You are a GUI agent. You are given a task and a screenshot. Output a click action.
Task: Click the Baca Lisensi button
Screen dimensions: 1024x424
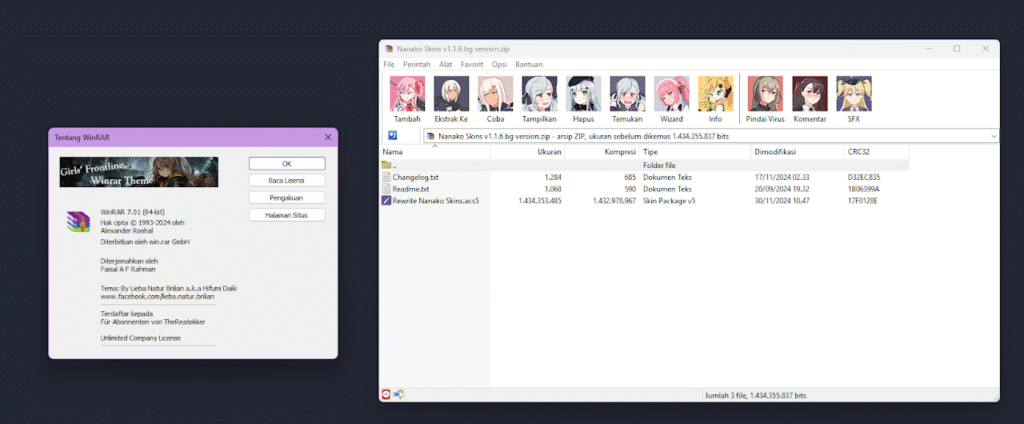tap(287, 180)
